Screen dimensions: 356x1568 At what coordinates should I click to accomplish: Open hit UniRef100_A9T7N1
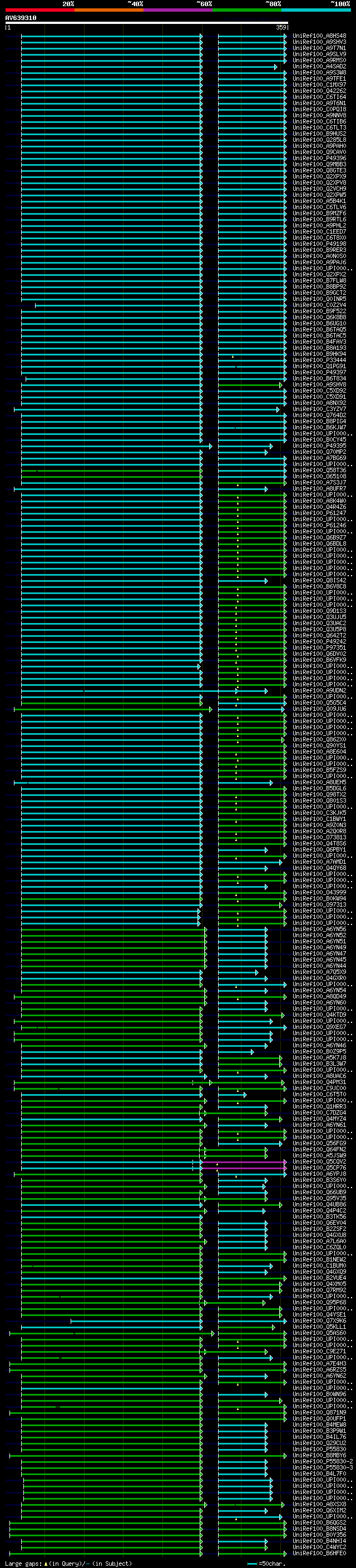click(x=319, y=48)
